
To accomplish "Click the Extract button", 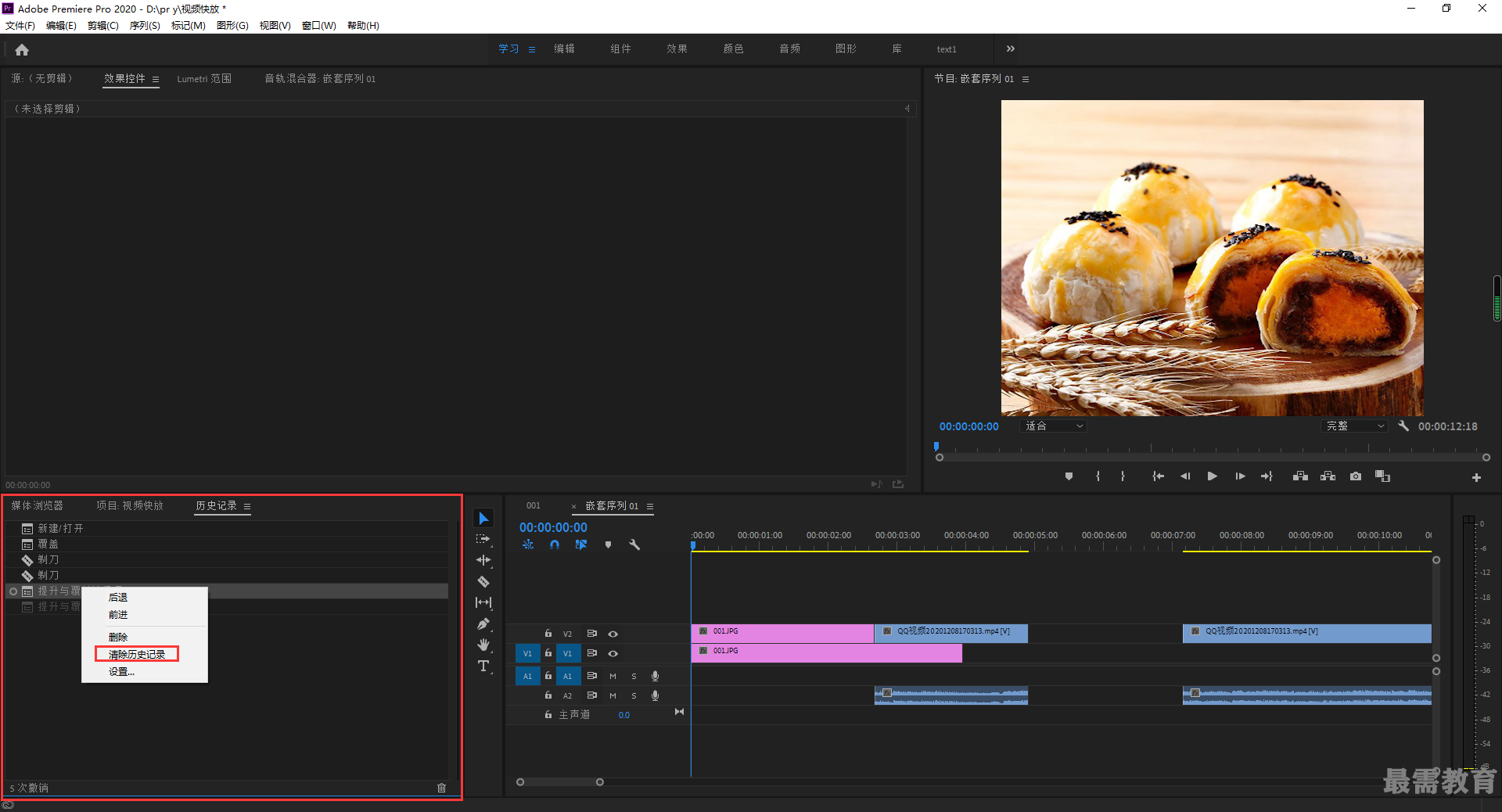I will tap(1328, 476).
